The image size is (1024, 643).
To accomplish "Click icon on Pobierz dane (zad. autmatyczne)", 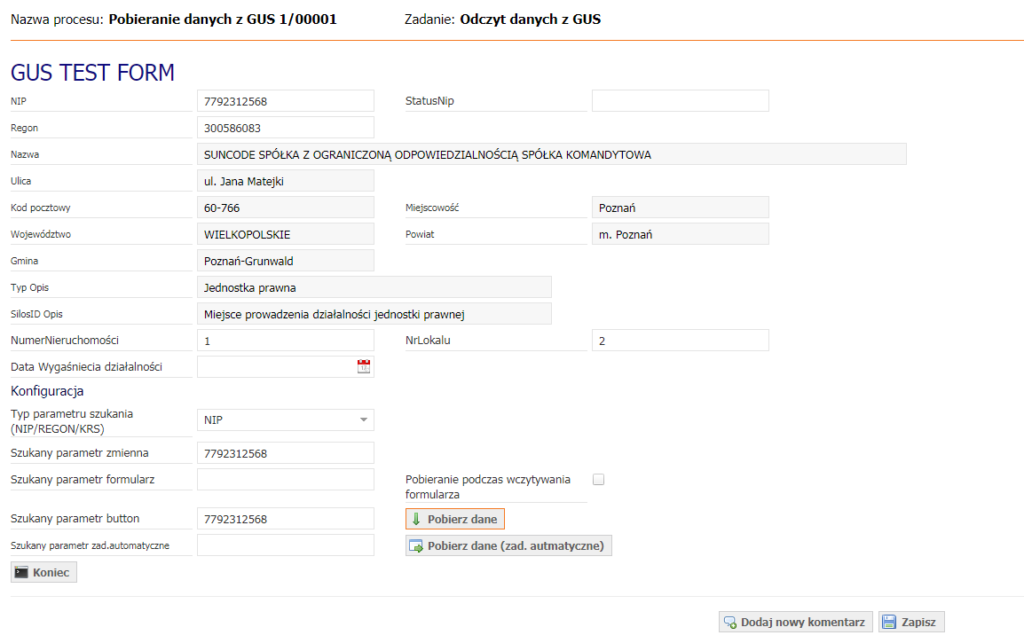I will [416, 546].
